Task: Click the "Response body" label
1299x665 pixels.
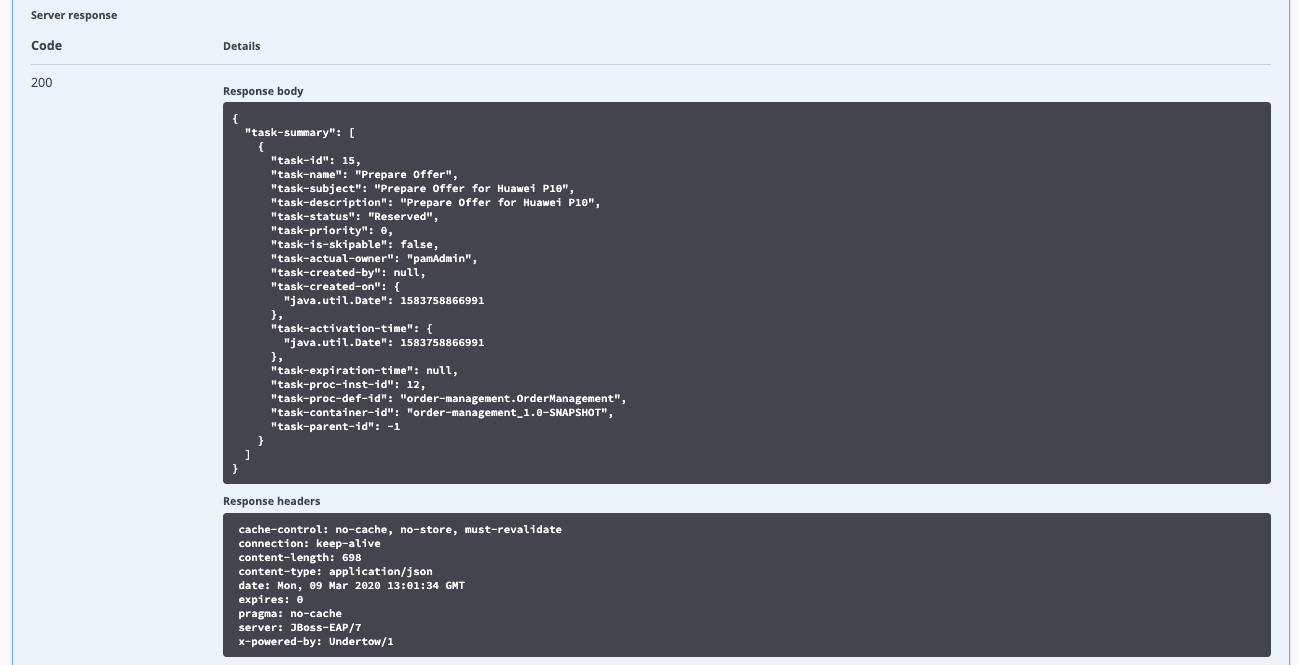Action: 263,91
